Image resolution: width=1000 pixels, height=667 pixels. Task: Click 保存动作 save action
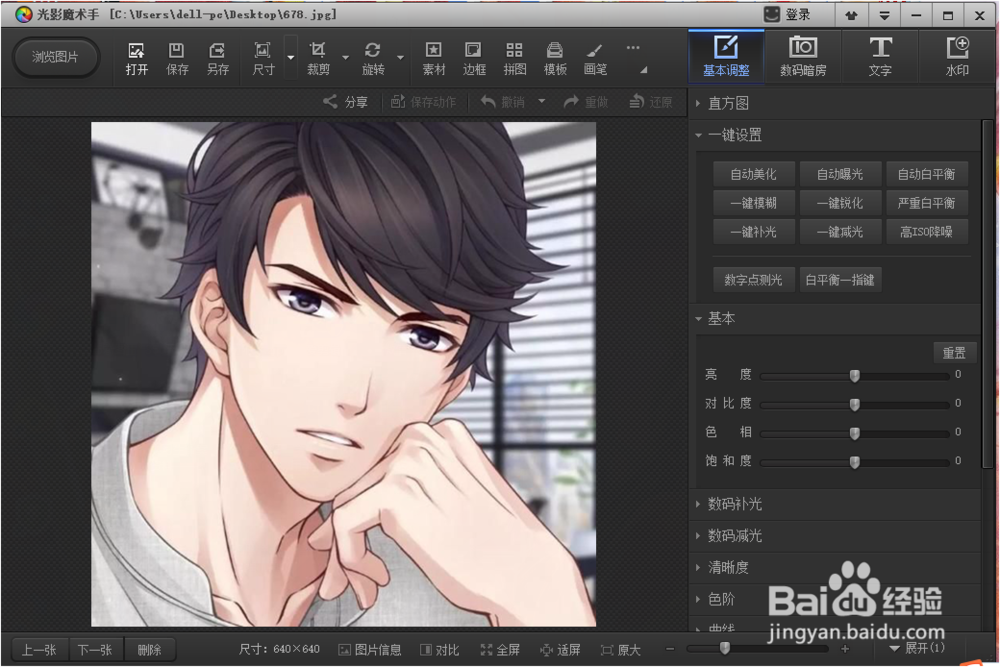tap(423, 102)
